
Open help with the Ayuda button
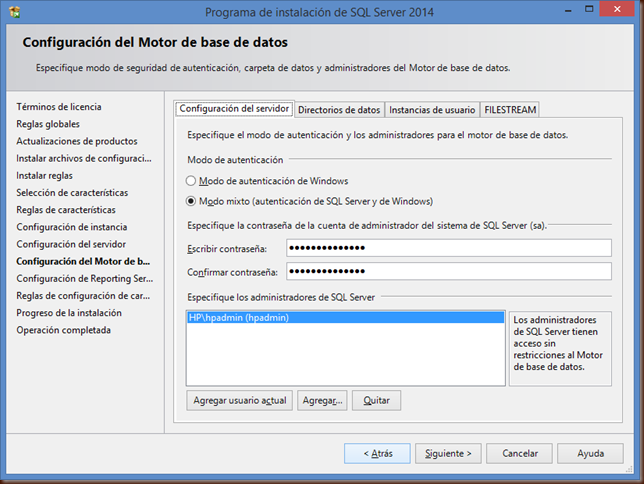coord(590,454)
